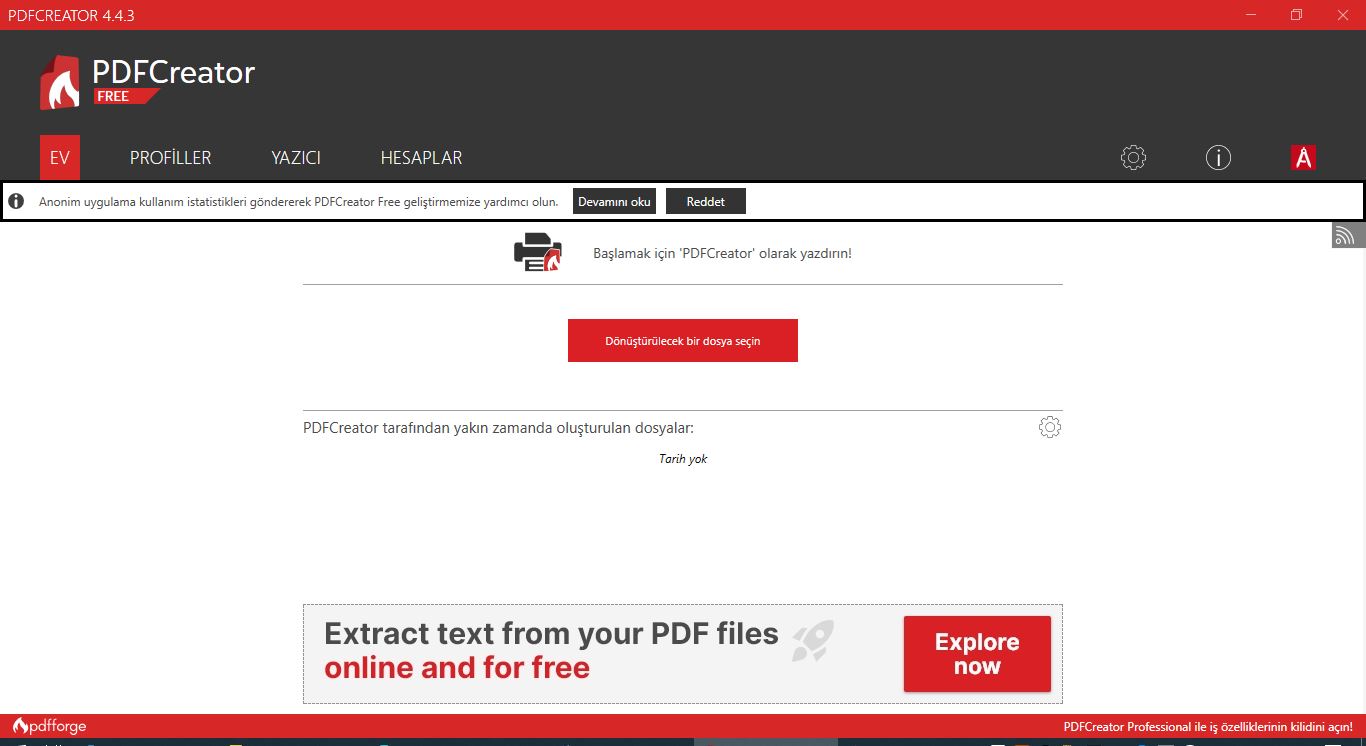Click the 'Tarih yok' text
The height and width of the screenshot is (746, 1366).
click(x=683, y=459)
